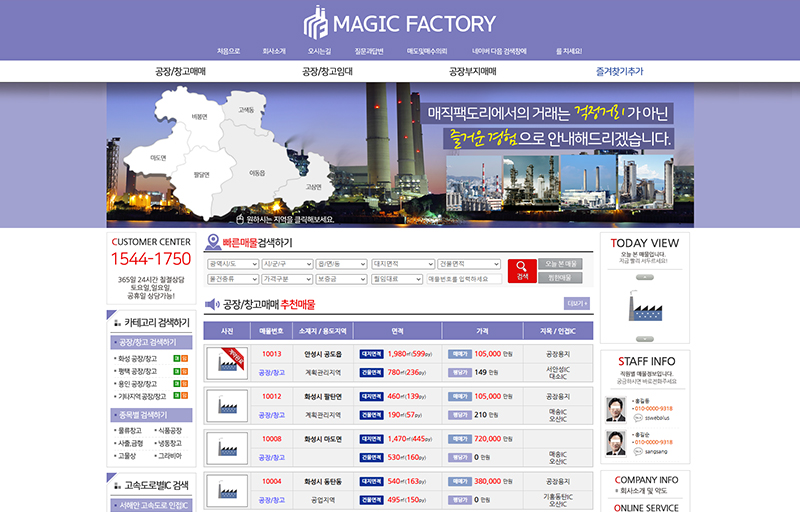
Task: Select 물류창고 category link
Action: coord(130,430)
